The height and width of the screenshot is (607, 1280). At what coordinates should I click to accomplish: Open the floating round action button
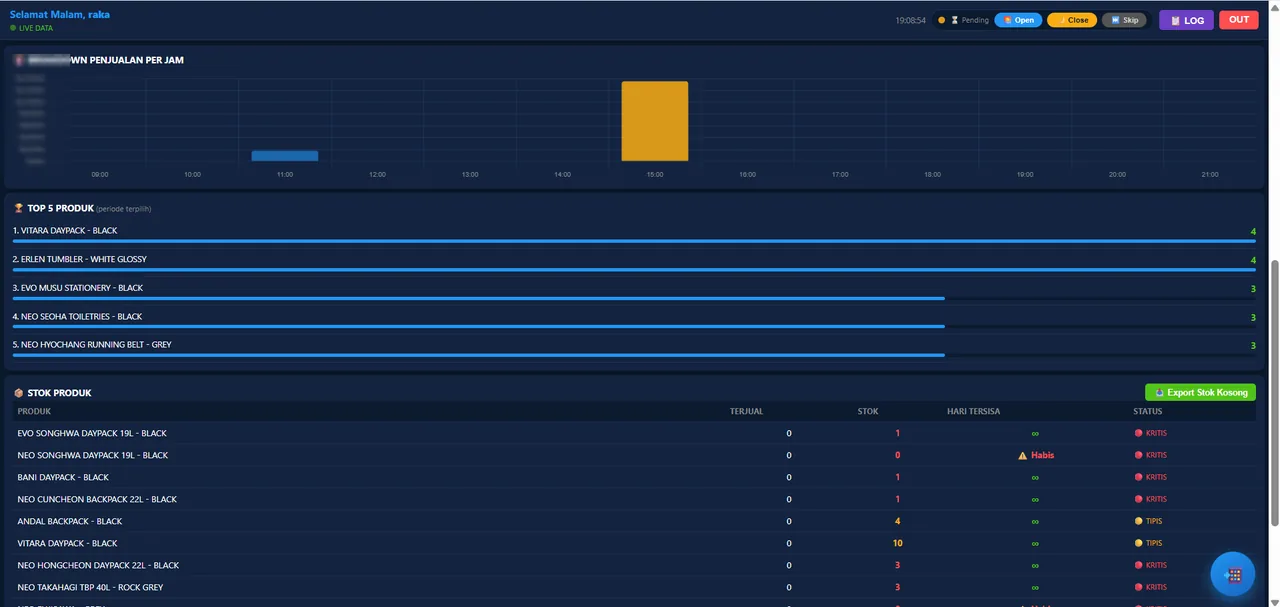[1232, 574]
